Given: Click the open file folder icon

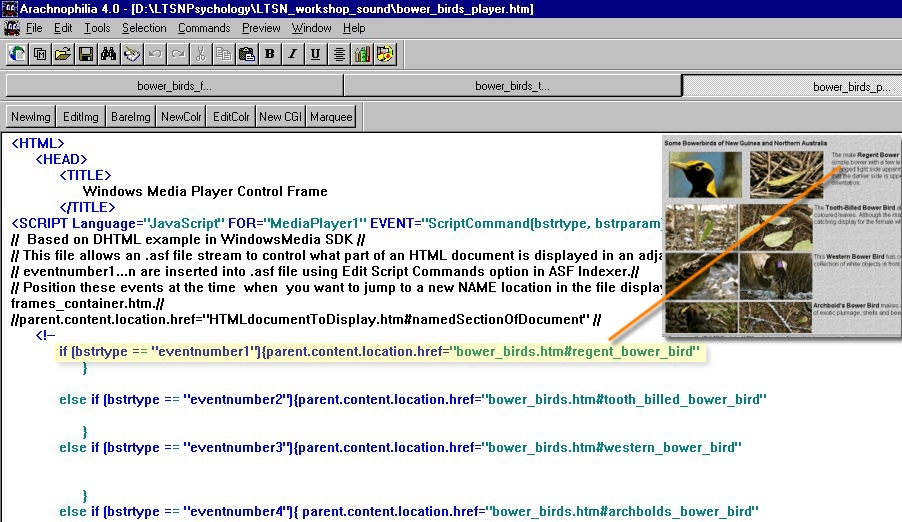Looking at the screenshot, I should [63, 54].
